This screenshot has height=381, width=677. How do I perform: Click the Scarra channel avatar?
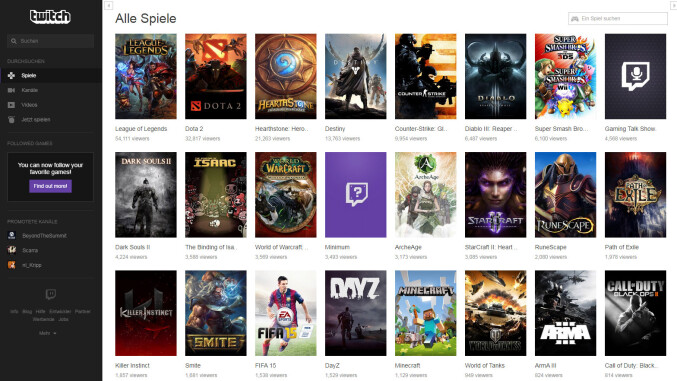click(12, 250)
